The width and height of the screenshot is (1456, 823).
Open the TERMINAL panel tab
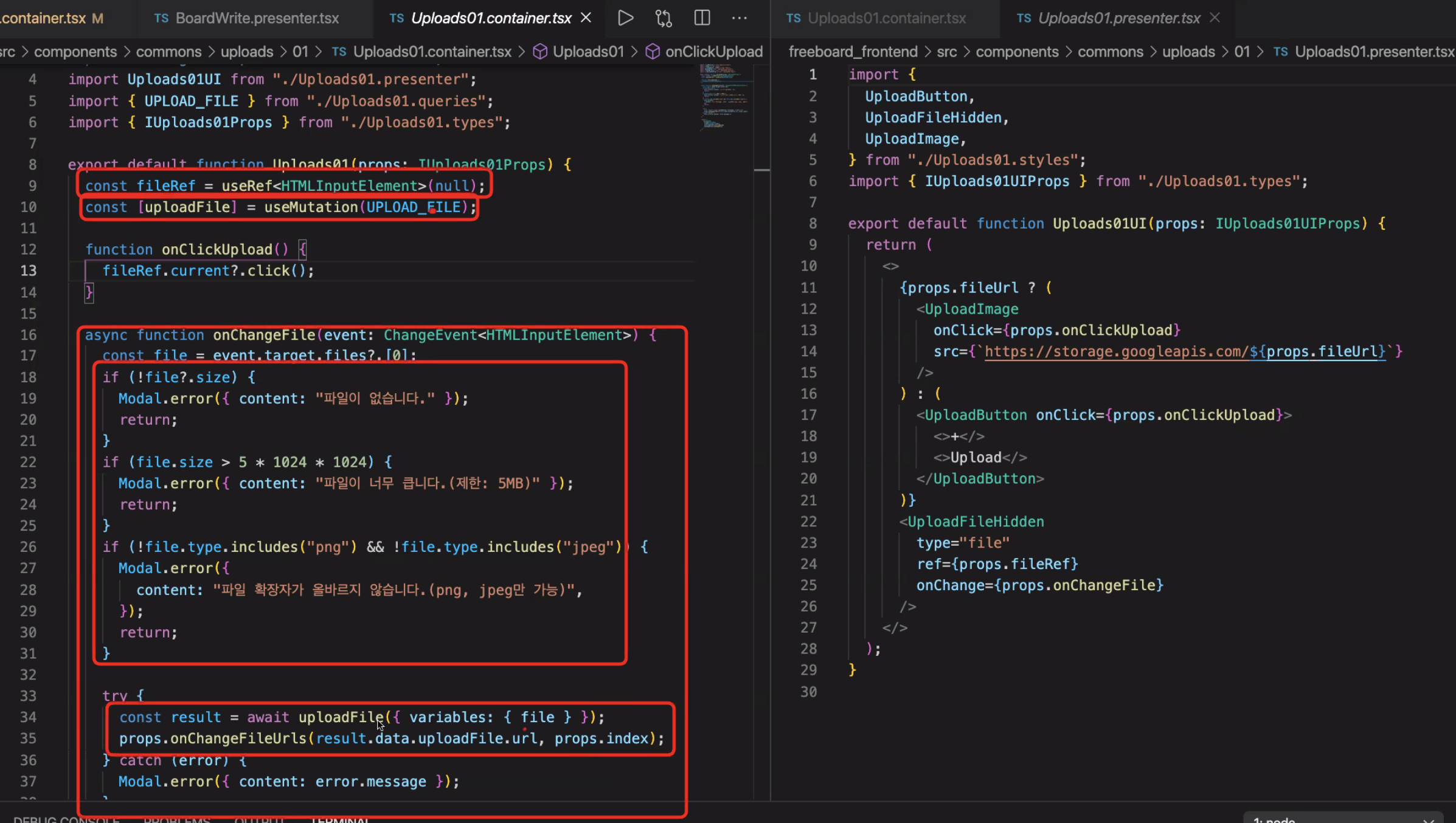tap(340, 819)
